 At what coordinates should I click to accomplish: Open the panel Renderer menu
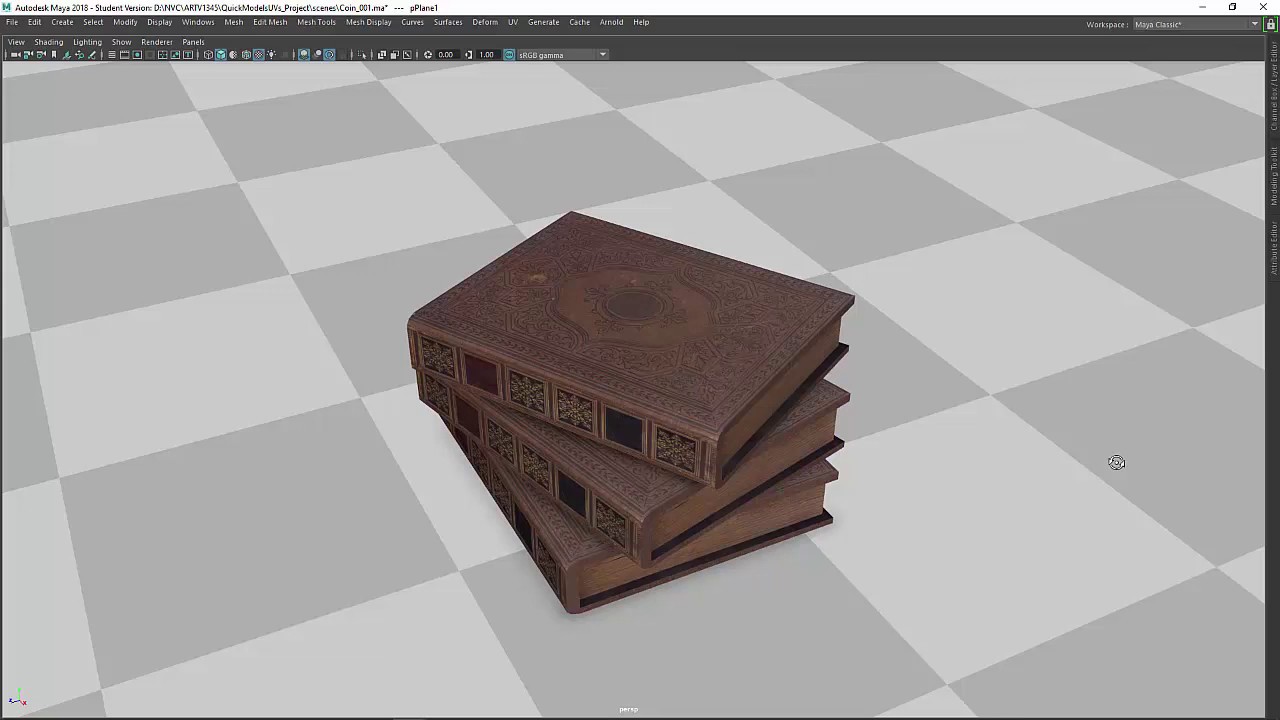(157, 42)
